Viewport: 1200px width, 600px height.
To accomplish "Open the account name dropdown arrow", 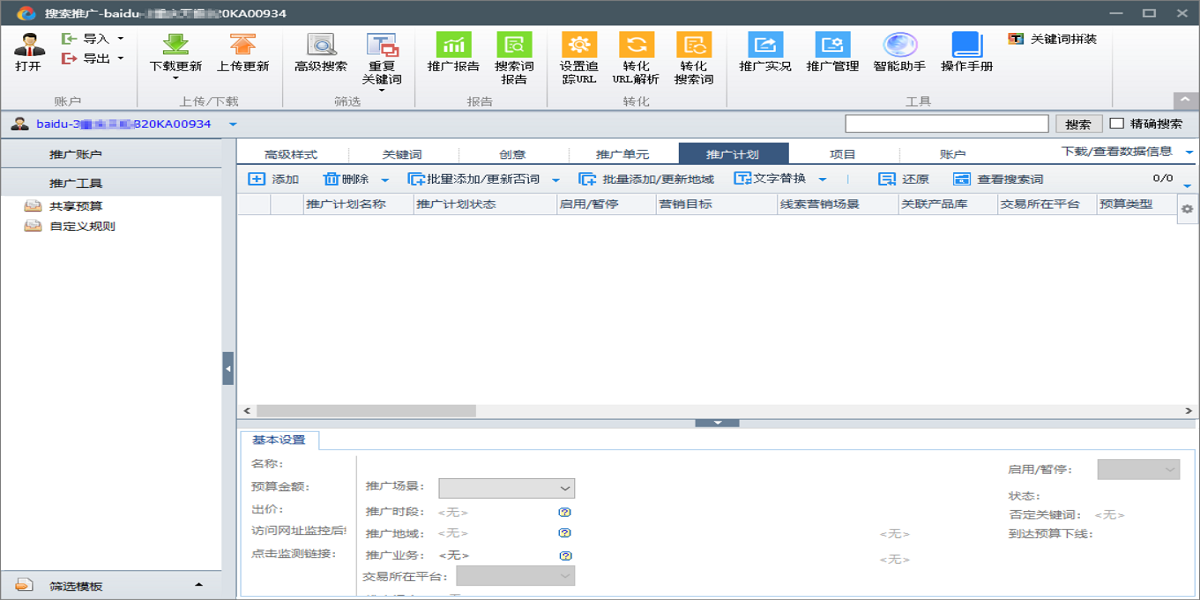I will 233,125.
